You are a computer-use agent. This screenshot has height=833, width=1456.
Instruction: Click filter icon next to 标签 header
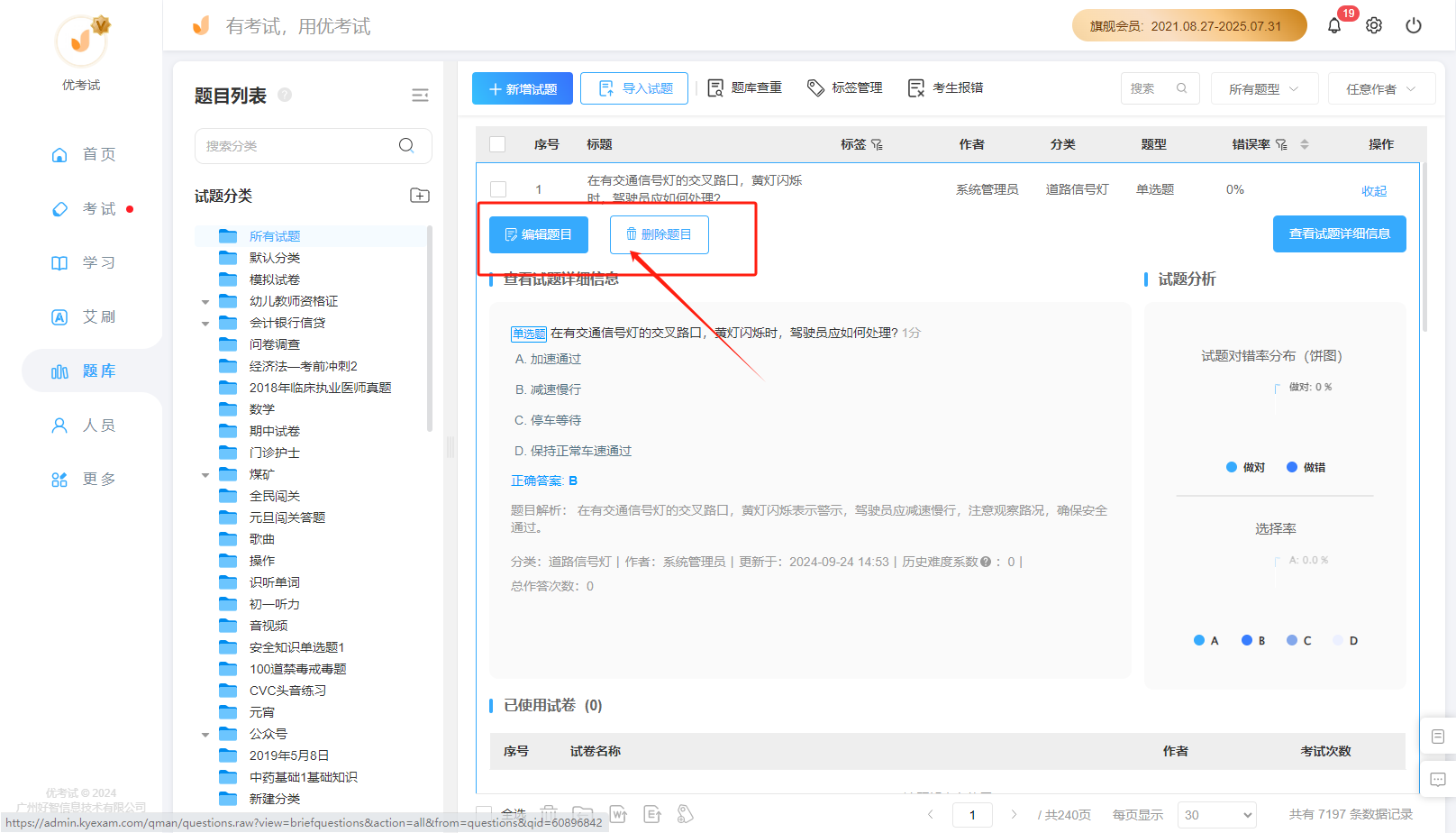click(877, 144)
